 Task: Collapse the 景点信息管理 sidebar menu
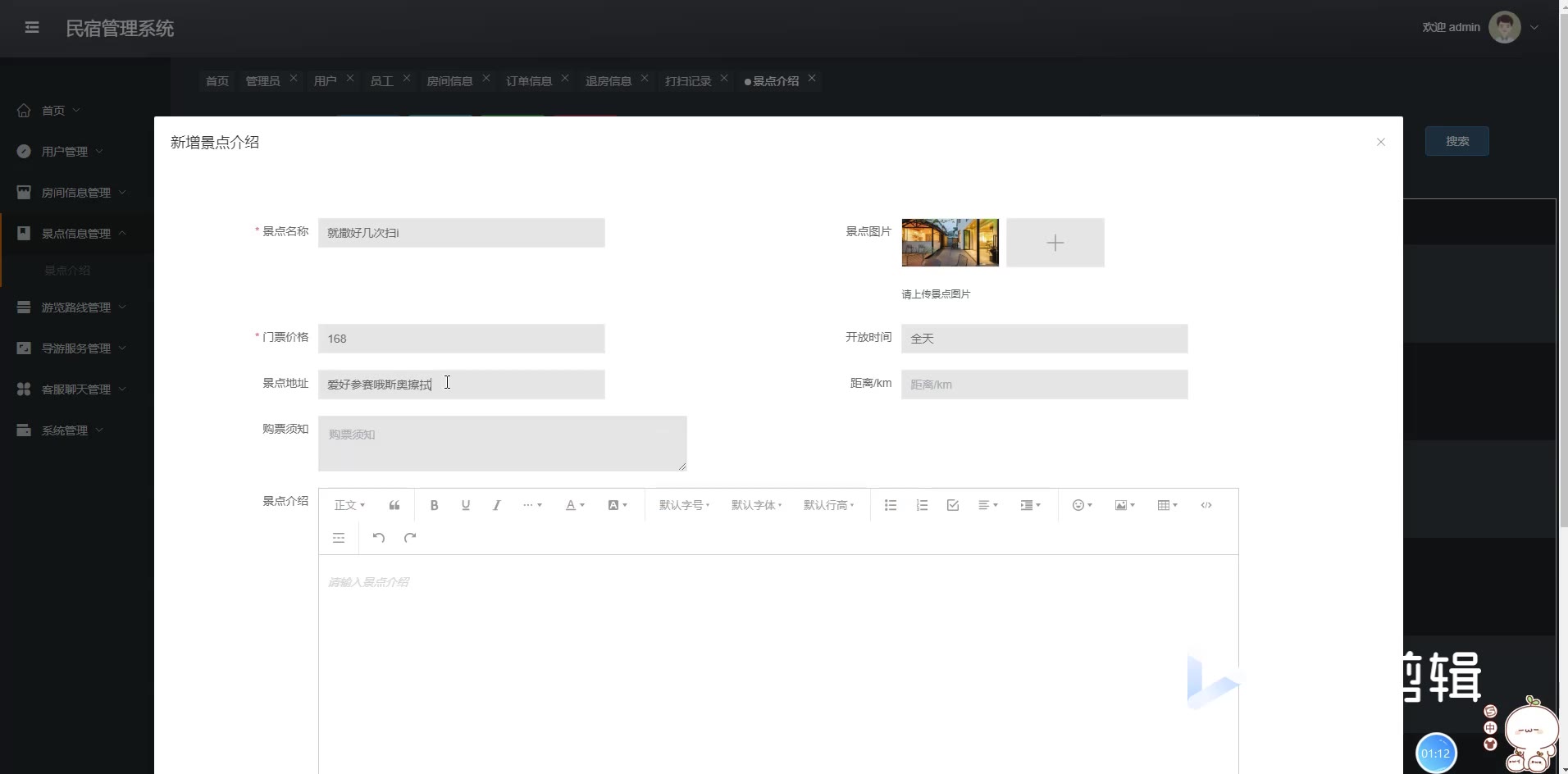pos(77,234)
